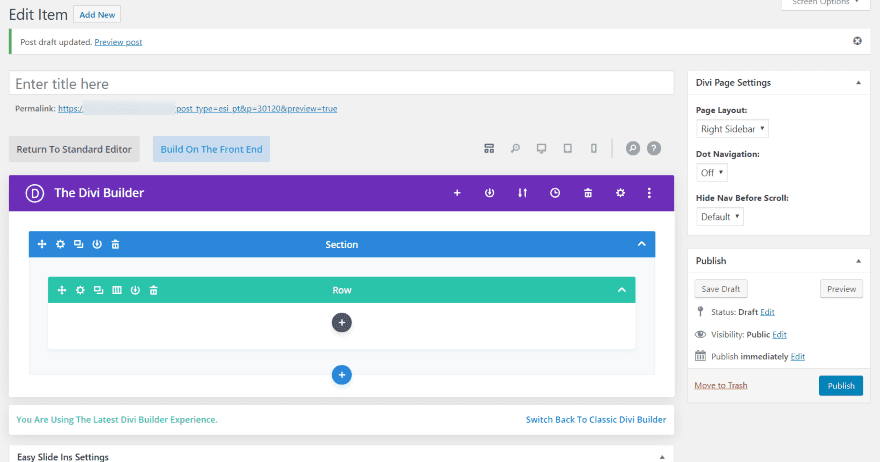Switch to tablet preview icon
This screenshot has width=880, height=462.
(x=568, y=149)
